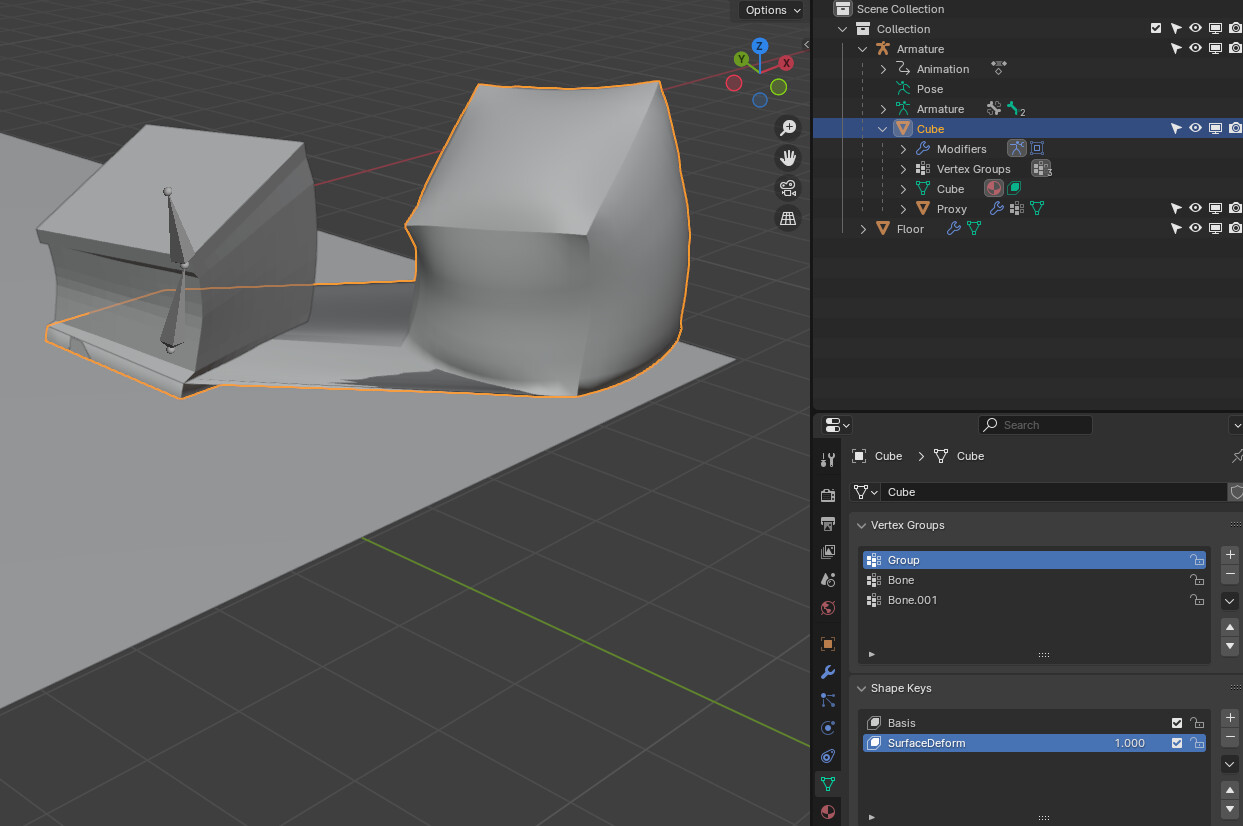Open the Render properties tab
This screenshot has width=1243, height=826.
[x=827, y=495]
